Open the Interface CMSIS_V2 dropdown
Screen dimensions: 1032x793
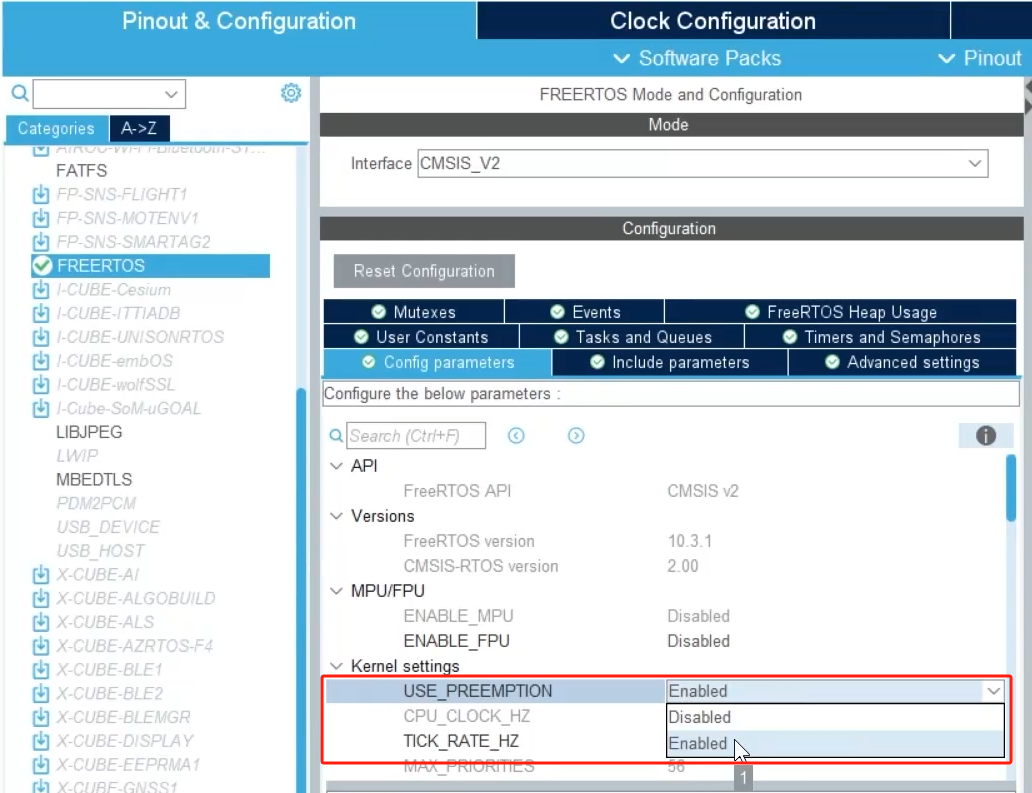point(702,163)
